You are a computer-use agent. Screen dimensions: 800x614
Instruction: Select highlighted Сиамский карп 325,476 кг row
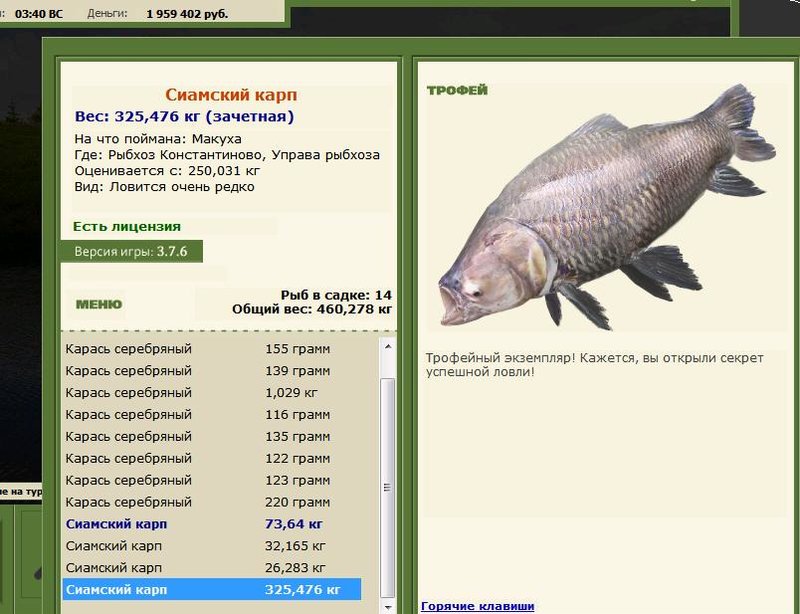(212, 590)
